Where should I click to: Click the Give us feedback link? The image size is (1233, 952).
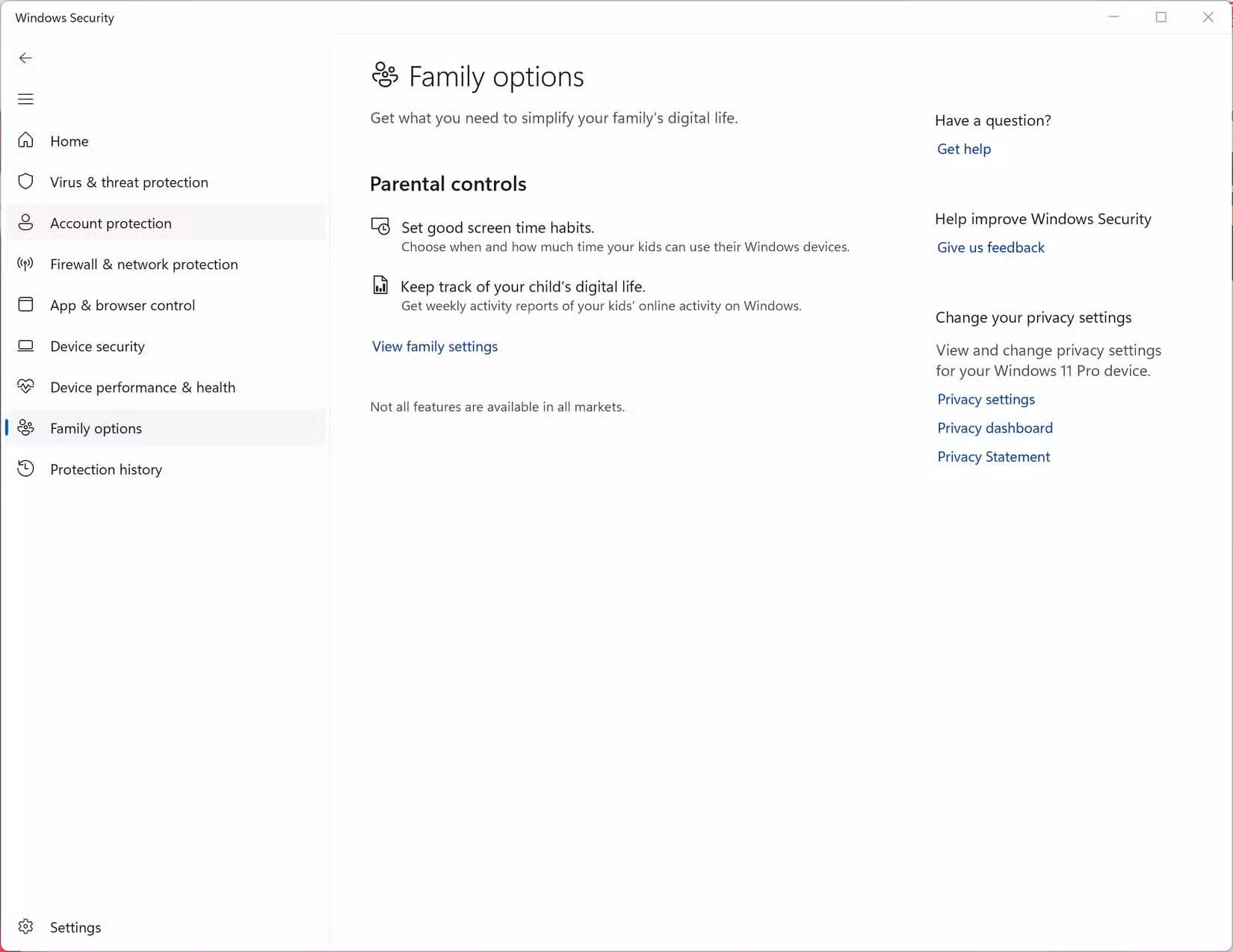[x=991, y=248]
